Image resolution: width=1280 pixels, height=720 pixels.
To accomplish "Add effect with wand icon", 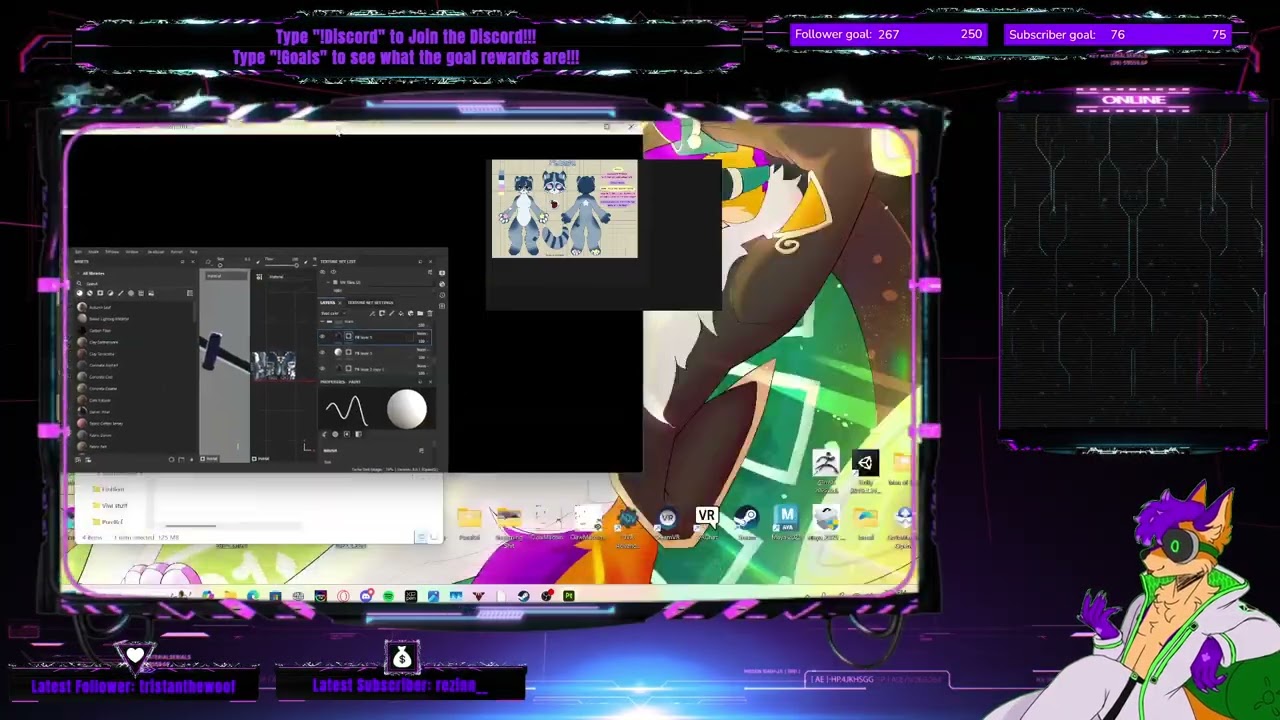I will pos(372,313).
